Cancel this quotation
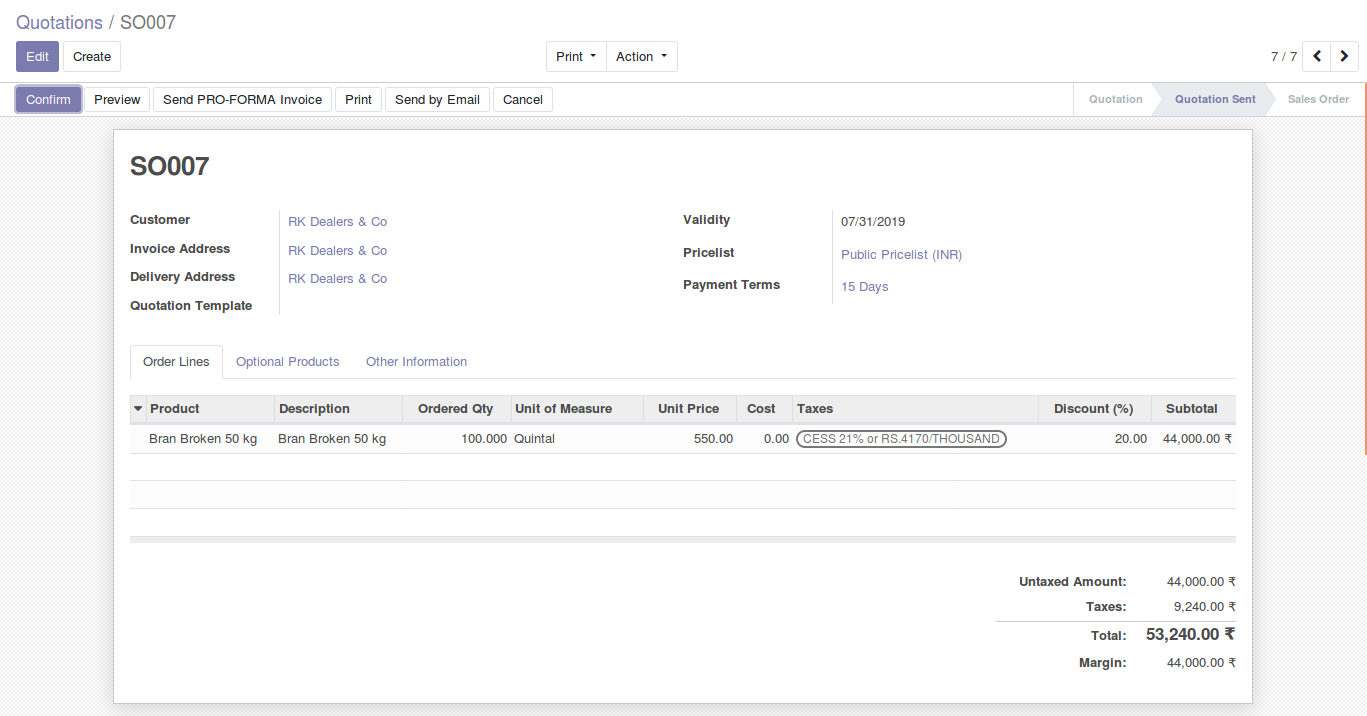Image resolution: width=1367 pixels, height=716 pixels. tap(522, 100)
